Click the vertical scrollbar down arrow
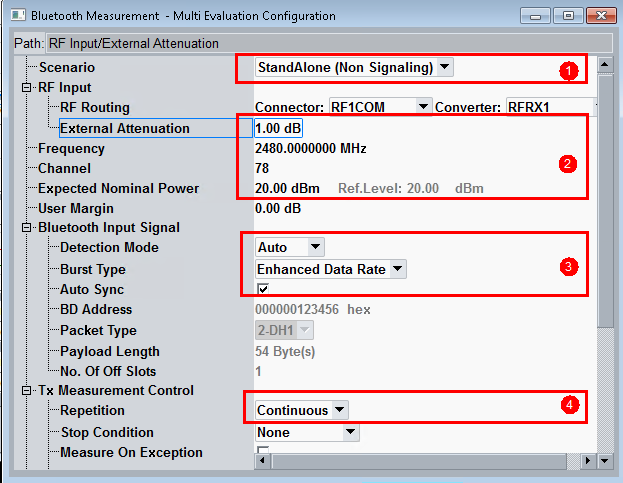The width and height of the screenshot is (623, 483). tap(605, 461)
